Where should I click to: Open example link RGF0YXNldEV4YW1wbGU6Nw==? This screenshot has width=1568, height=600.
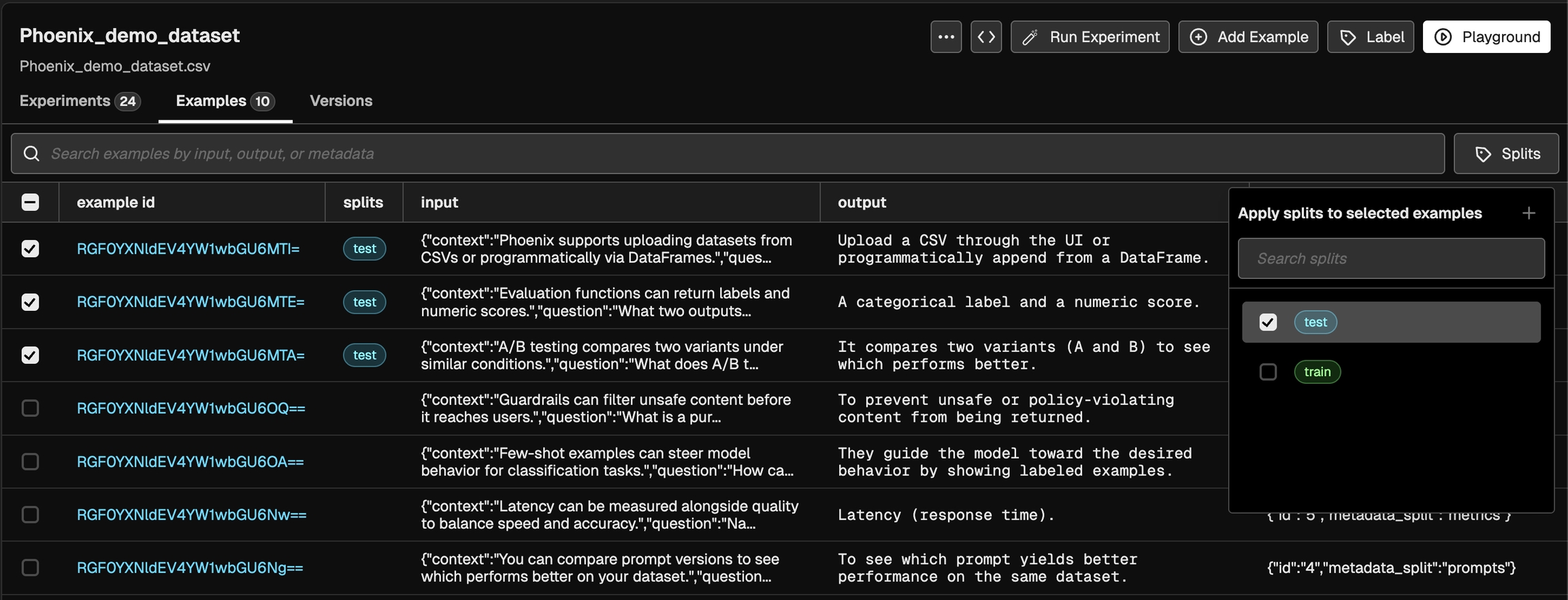191,515
